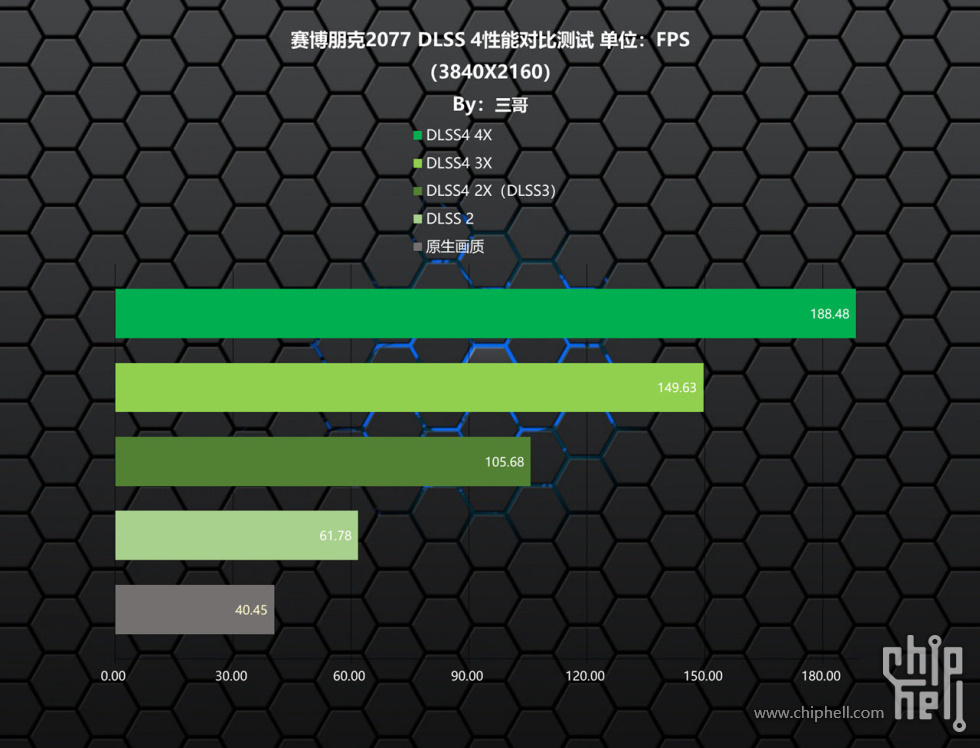Image resolution: width=980 pixels, height=748 pixels.
Task: Select the DLSS 2 legend label
Action: click(x=449, y=219)
